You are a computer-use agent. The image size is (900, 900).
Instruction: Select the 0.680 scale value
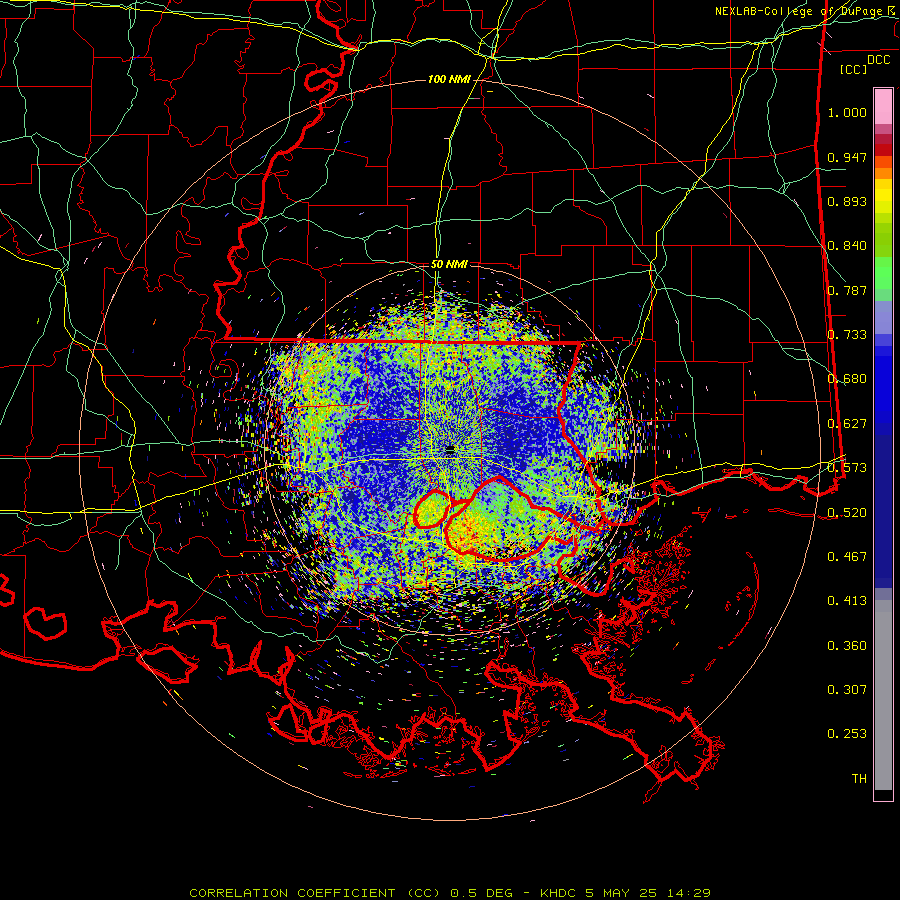(847, 379)
